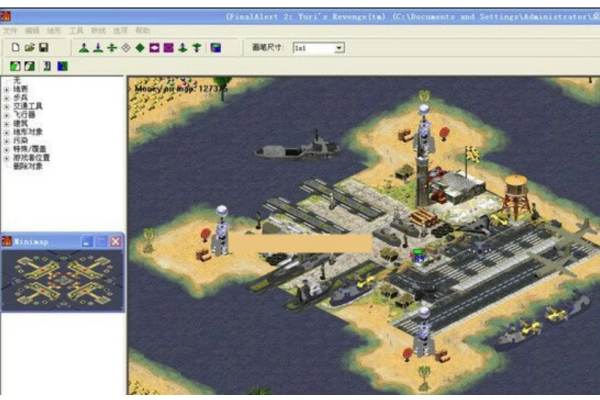Open the 画笔尺寸 brush size dropdown

339,48
